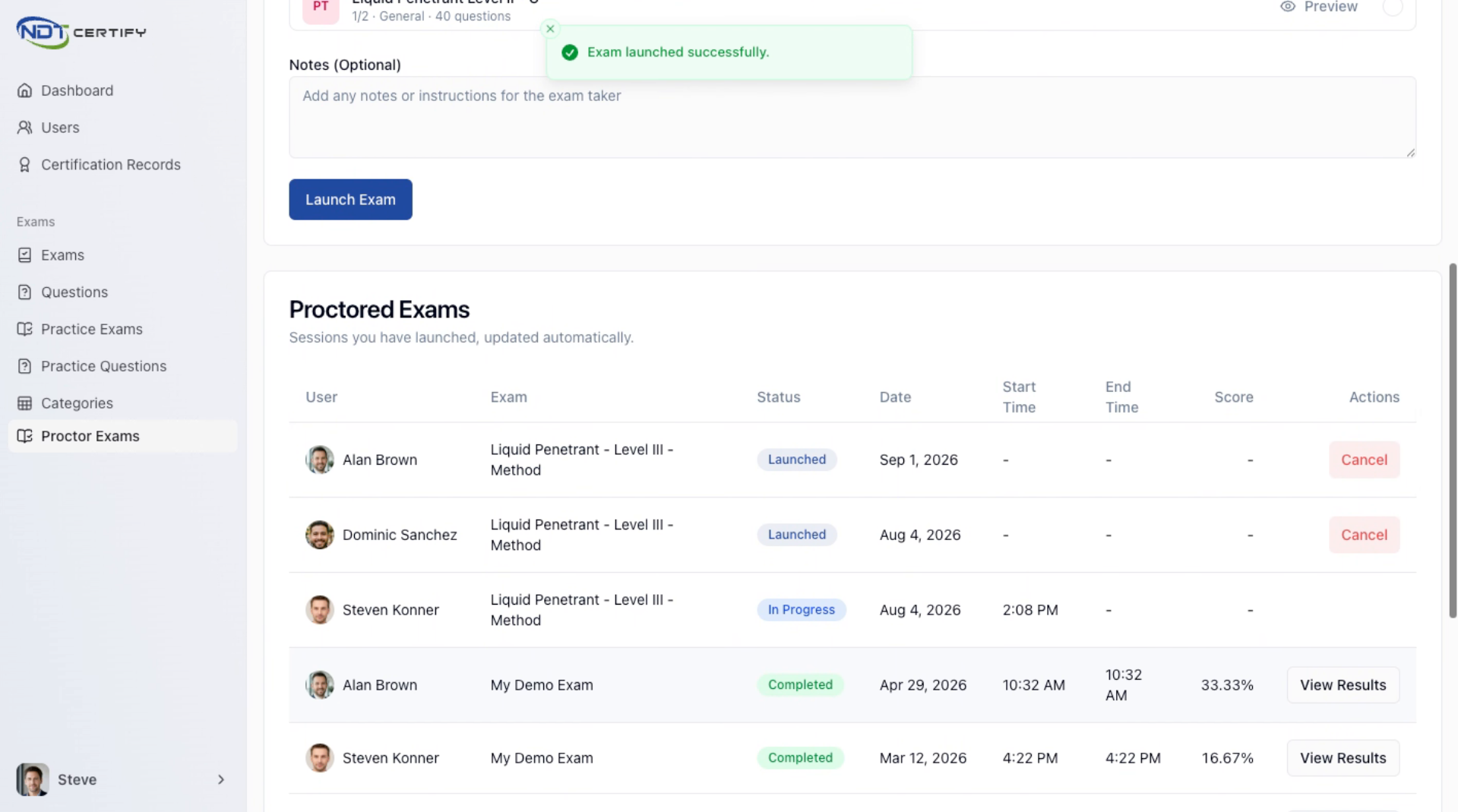Click the 33.33% score value
The width and height of the screenshot is (1458, 812).
click(1227, 685)
